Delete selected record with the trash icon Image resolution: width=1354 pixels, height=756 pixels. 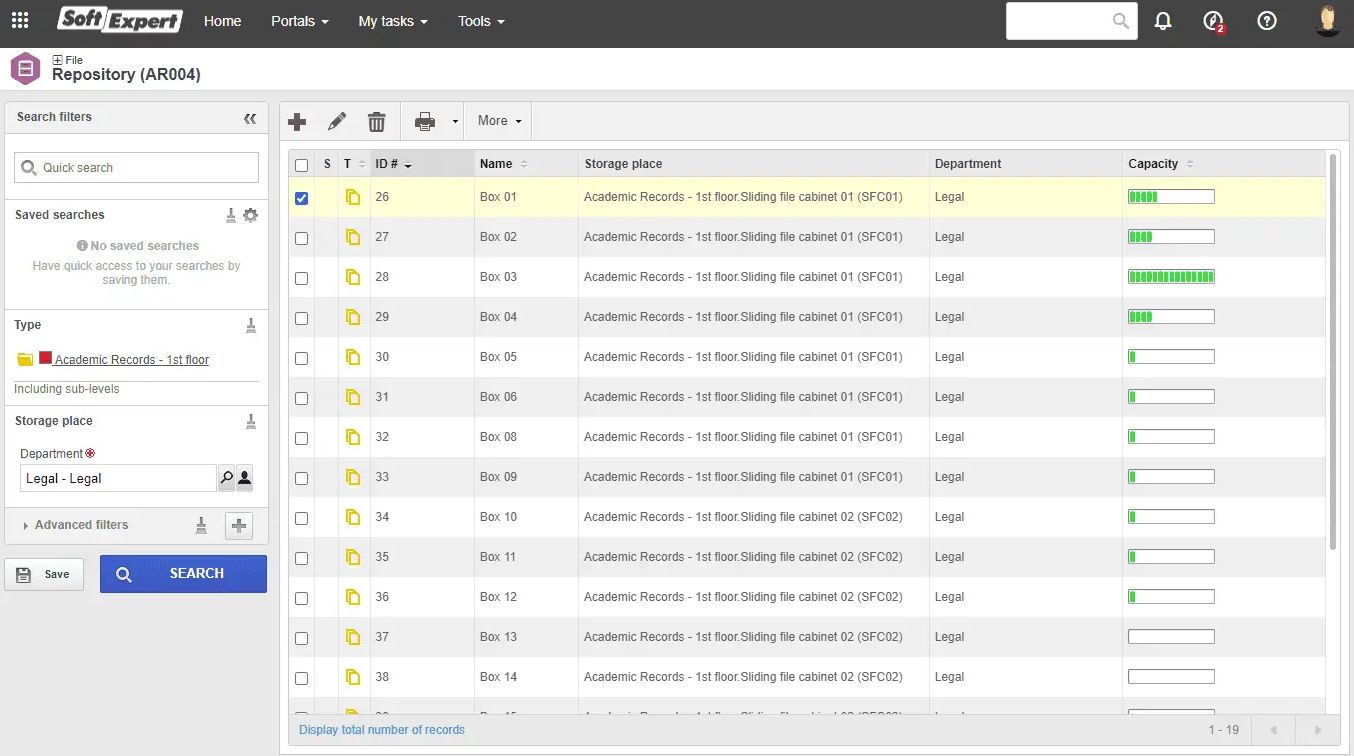click(x=377, y=121)
